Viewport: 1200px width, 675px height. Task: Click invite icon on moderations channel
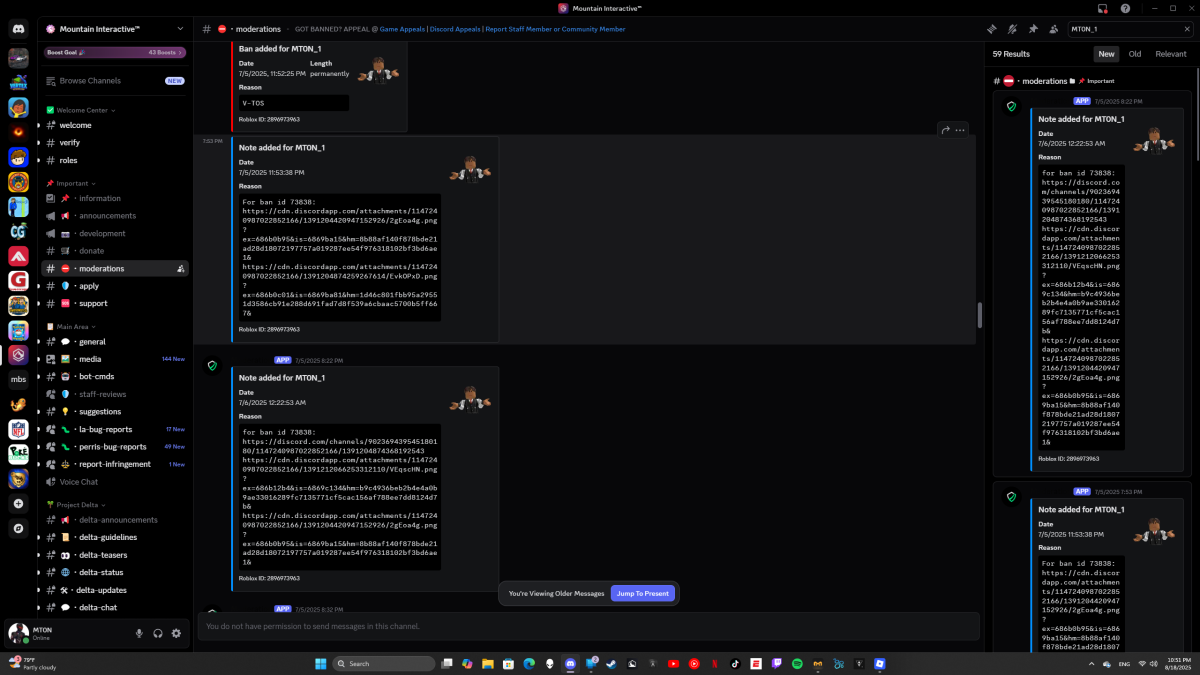(x=180, y=269)
